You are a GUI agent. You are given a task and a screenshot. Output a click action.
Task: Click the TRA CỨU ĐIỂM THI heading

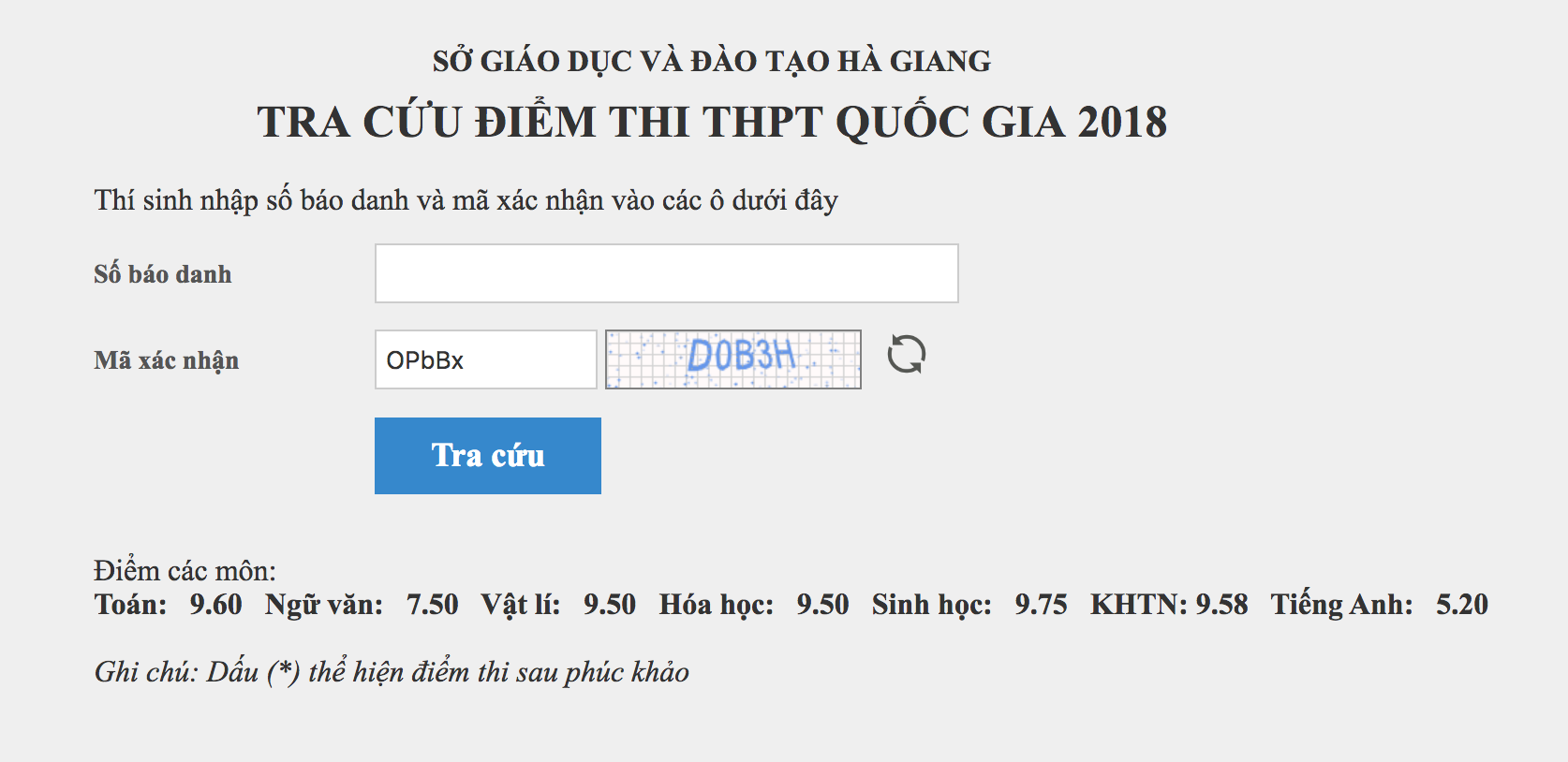point(712,122)
